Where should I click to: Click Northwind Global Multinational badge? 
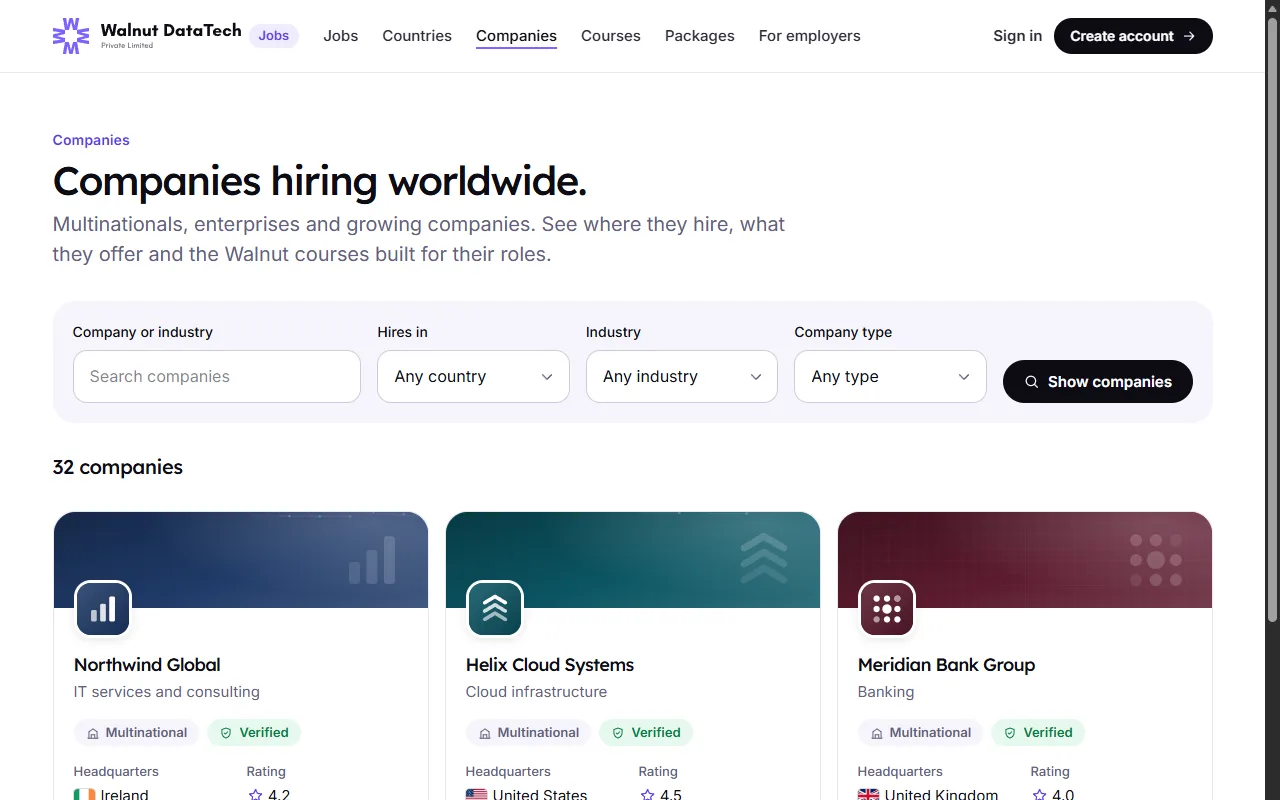point(137,733)
